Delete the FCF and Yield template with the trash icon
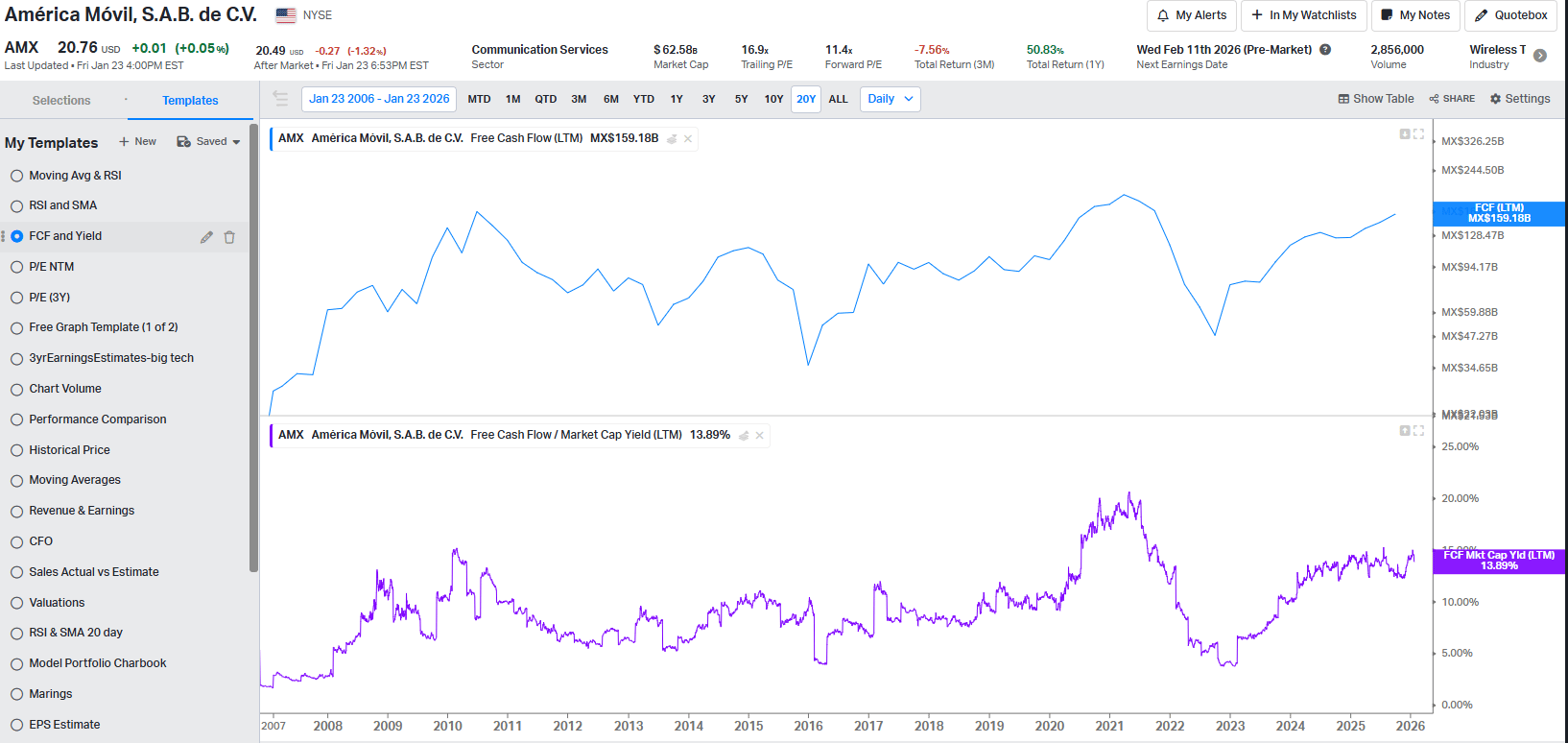The height and width of the screenshot is (743, 1568). pos(229,237)
